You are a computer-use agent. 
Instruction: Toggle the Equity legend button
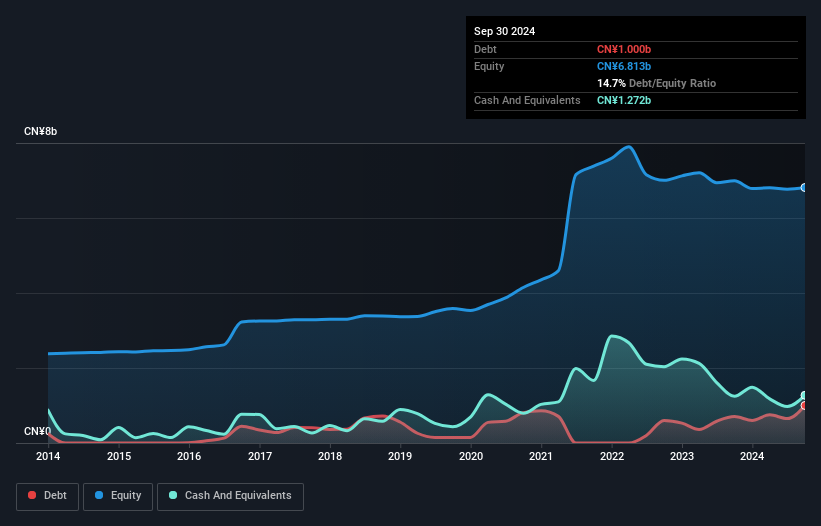pyautogui.click(x=118, y=496)
